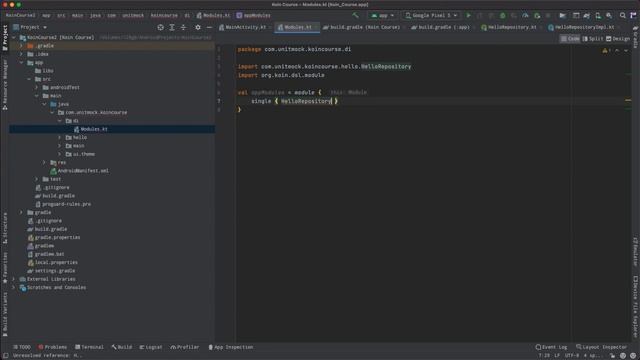Screen dimensions: 640x360
Task: Hide the Project panel with minus icon
Action: click(x=209, y=27)
